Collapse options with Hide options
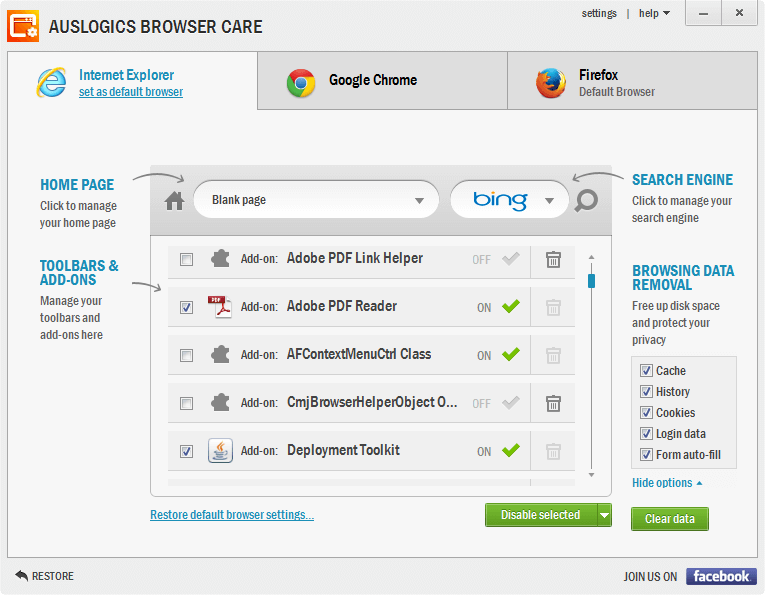 click(667, 483)
